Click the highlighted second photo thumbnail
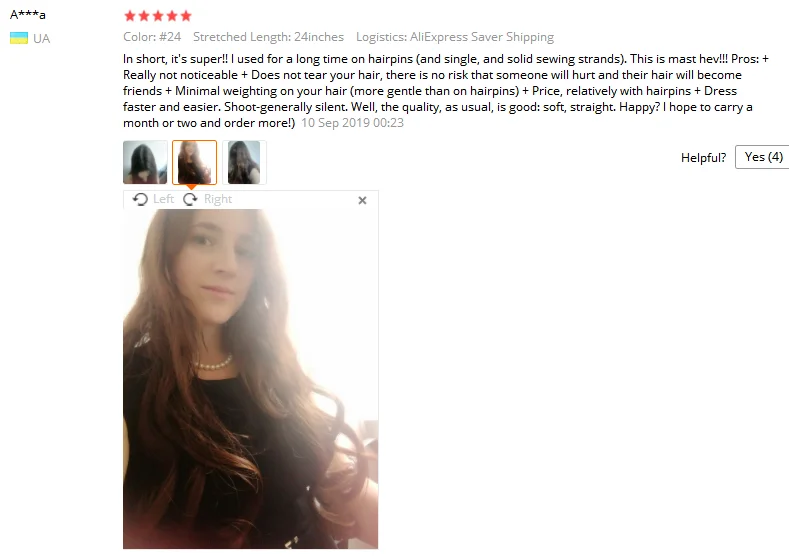 pos(194,162)
